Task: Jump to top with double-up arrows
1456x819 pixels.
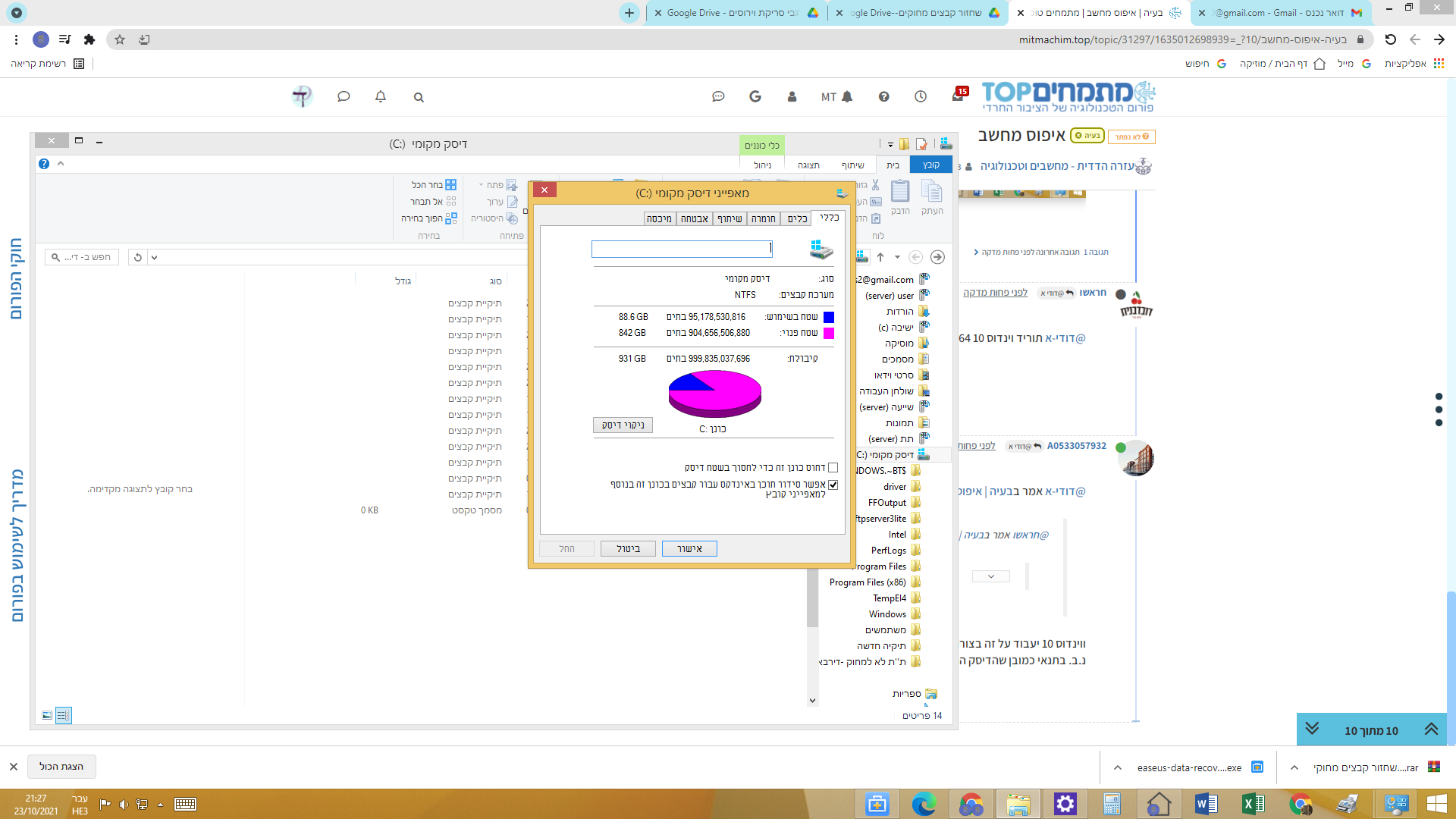Action: 1431,730
